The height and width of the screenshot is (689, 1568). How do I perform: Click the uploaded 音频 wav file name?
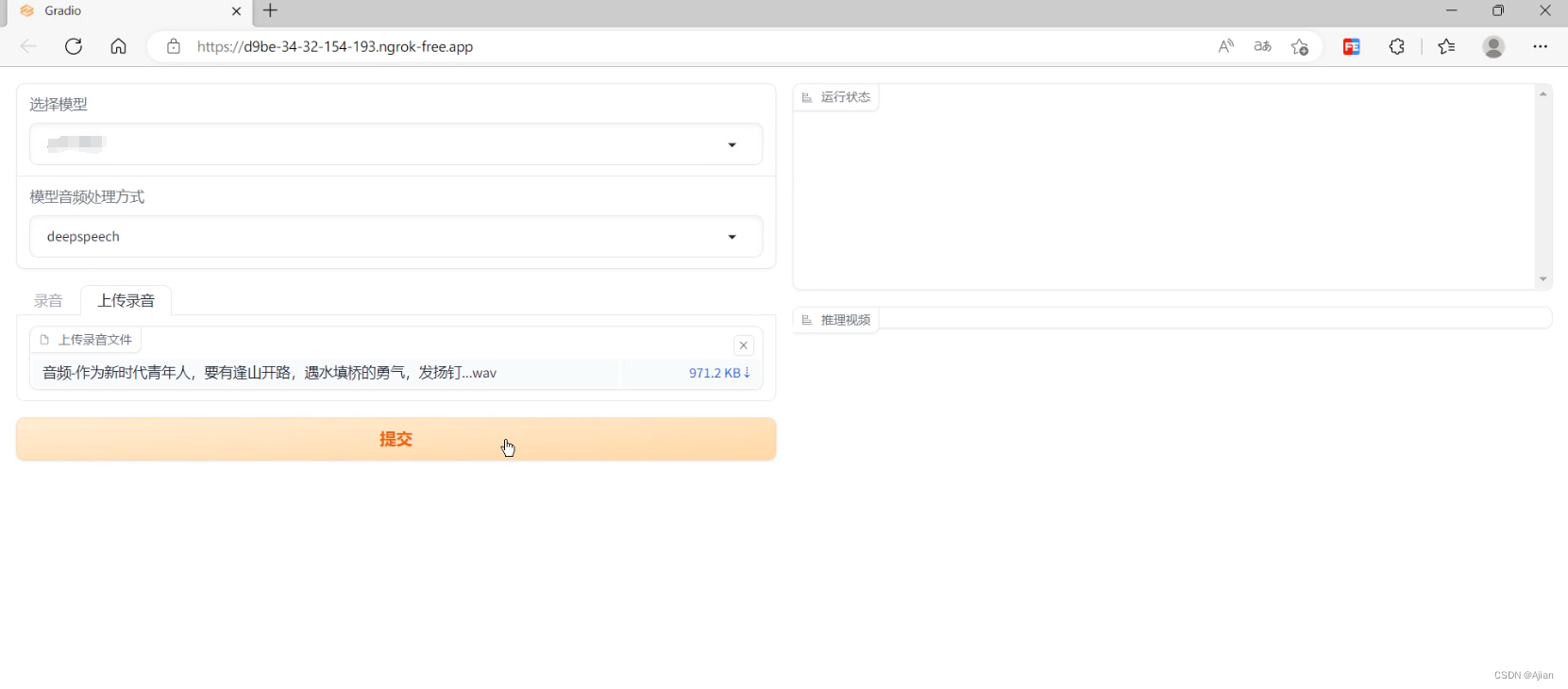coord(269,373)
